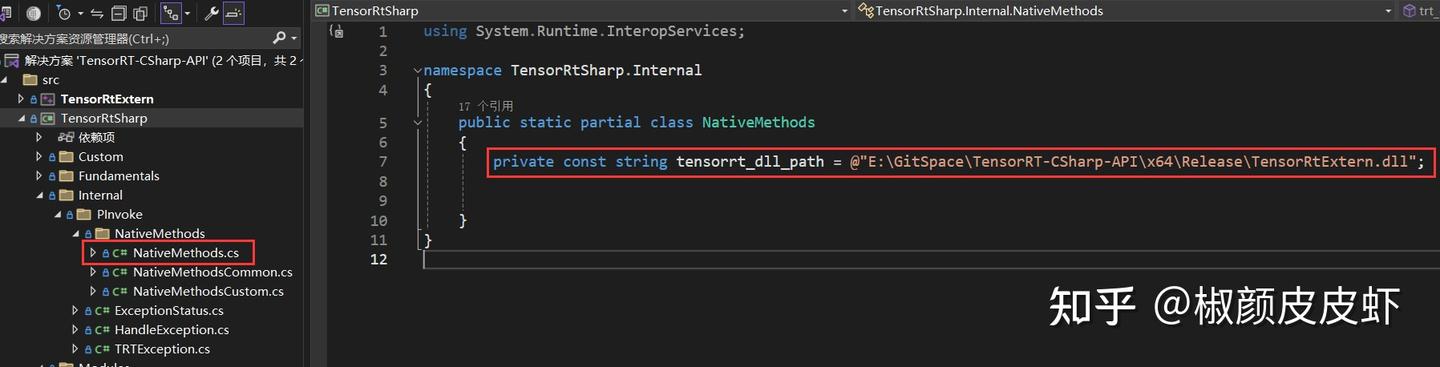The height and width of the screenshot is (367, 1440).
Task: Open ExceptionStatus.cs file
Action: coord(168,311)
